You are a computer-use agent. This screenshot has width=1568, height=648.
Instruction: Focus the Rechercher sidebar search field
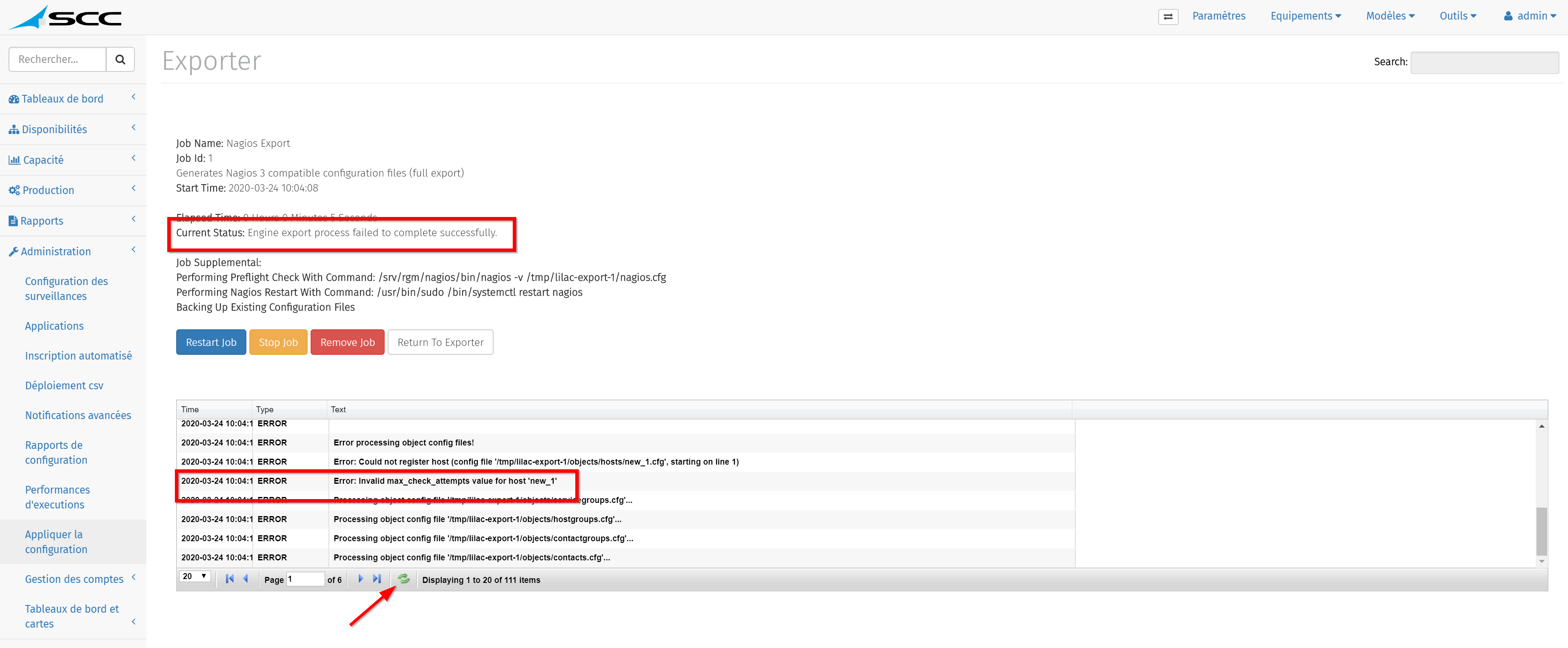pyautogui.click(x=57, y=60)
